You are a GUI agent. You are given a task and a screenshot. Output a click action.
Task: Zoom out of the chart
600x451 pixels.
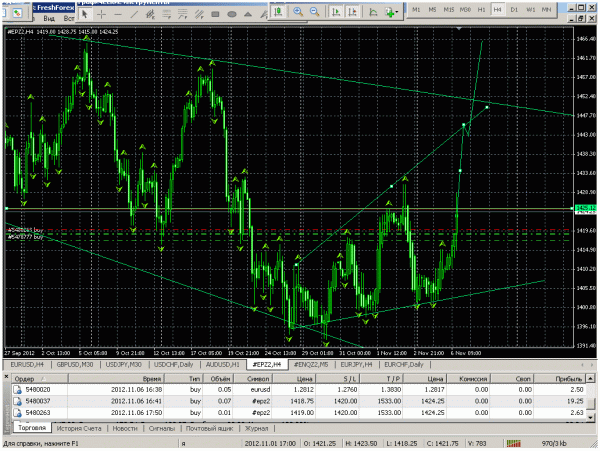point(315,12)
